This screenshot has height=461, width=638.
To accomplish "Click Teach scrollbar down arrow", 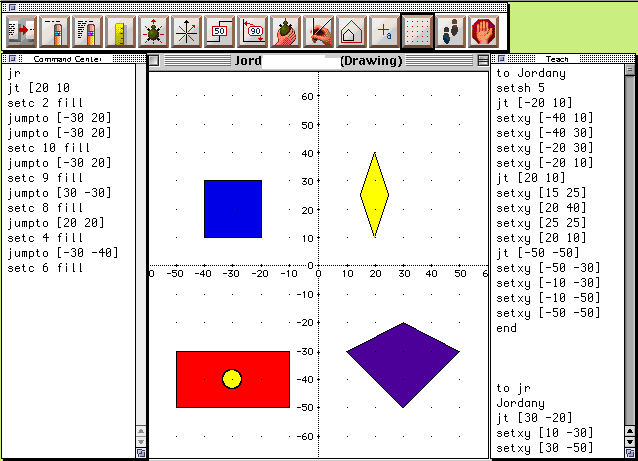I will (629, 441).
